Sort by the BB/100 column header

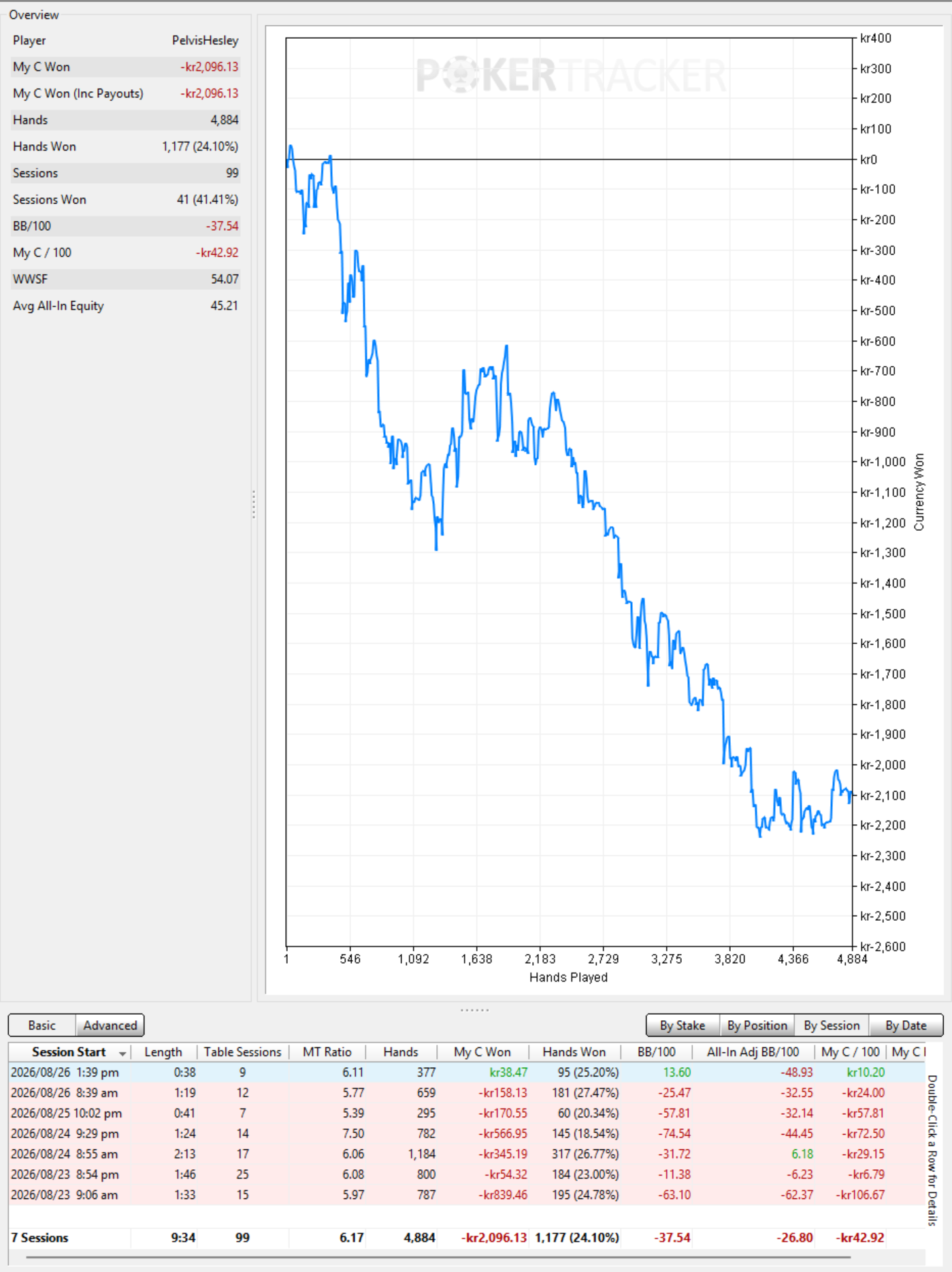[657, 1052]
